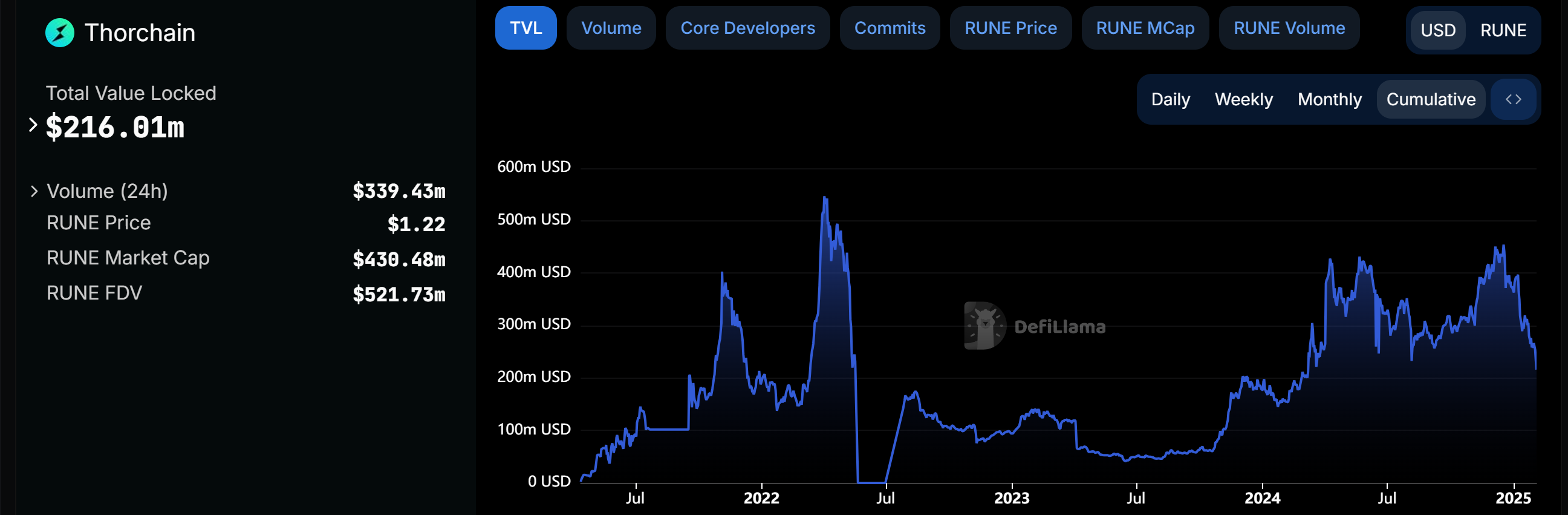Viewport: 1568px width, 515px height.
Task: Click the $339.43m volume value
Action: [x=399, y=191]
